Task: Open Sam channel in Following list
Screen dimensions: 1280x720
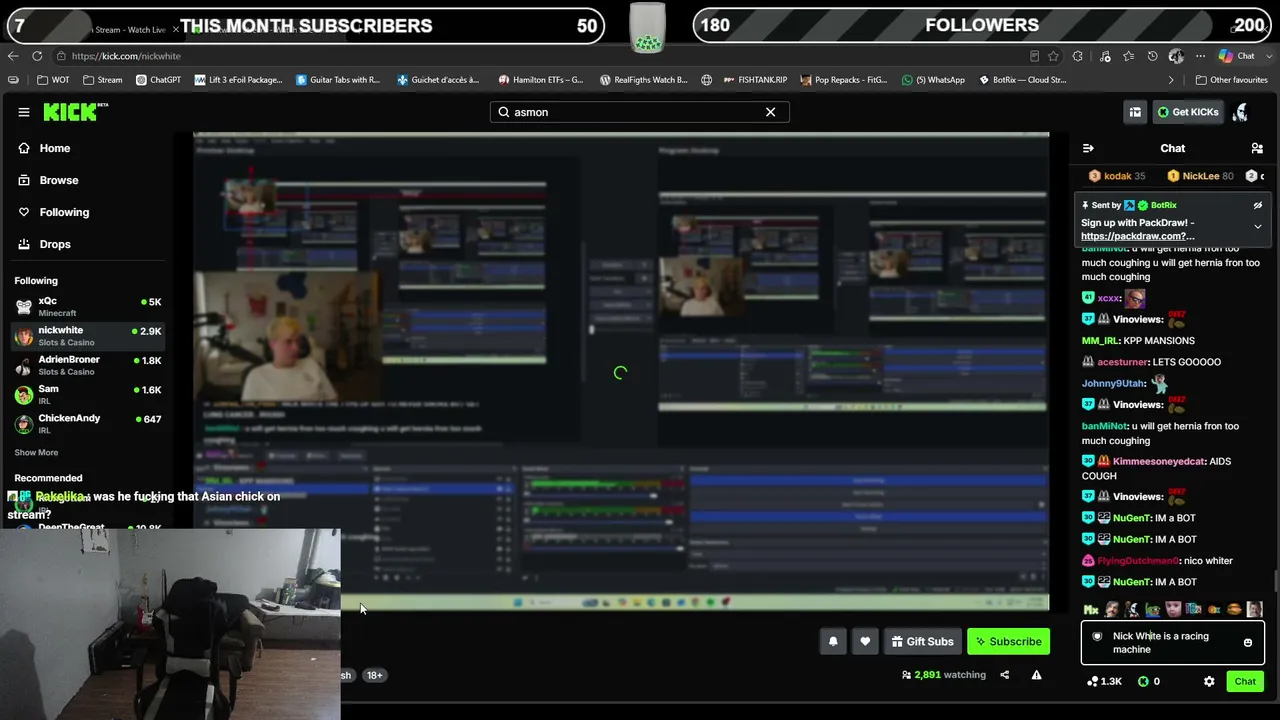Action: pos(88,394)
